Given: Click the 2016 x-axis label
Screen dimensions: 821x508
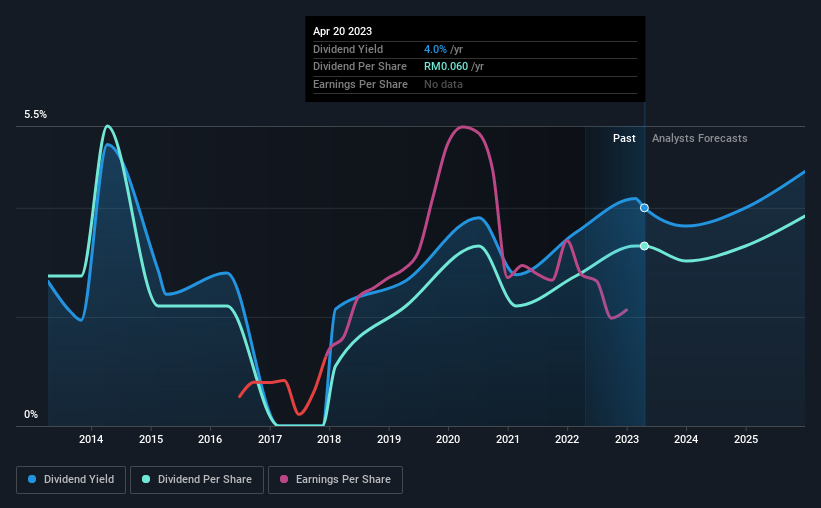Looking at the screenshot, I should click(210, 439).
